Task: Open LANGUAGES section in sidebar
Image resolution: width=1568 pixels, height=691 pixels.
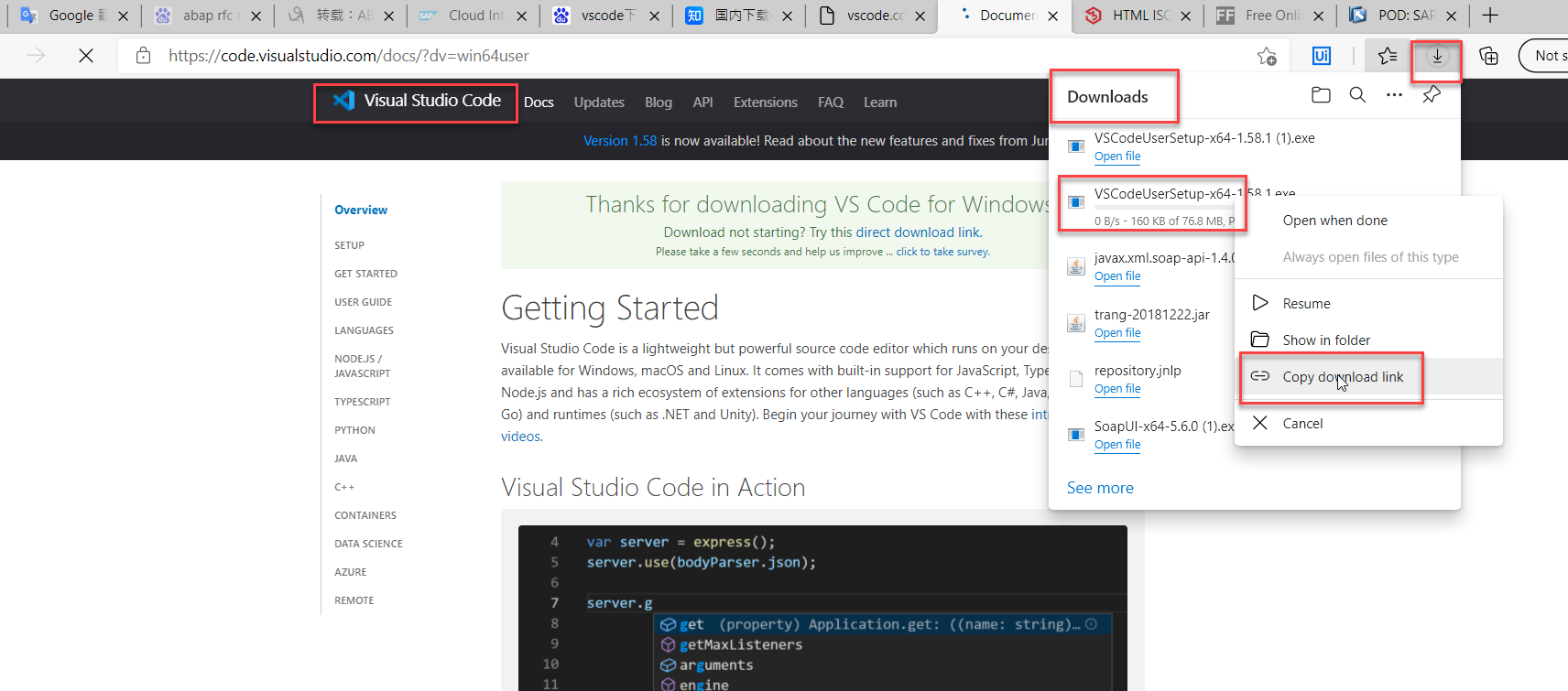Action: pos(364,330)
